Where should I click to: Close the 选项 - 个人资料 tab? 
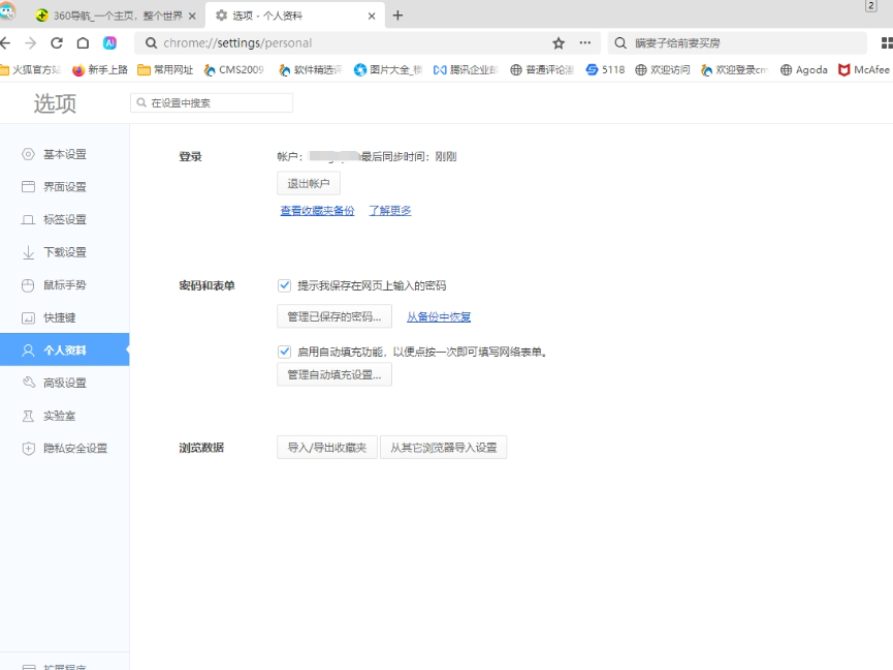(372, 16)
